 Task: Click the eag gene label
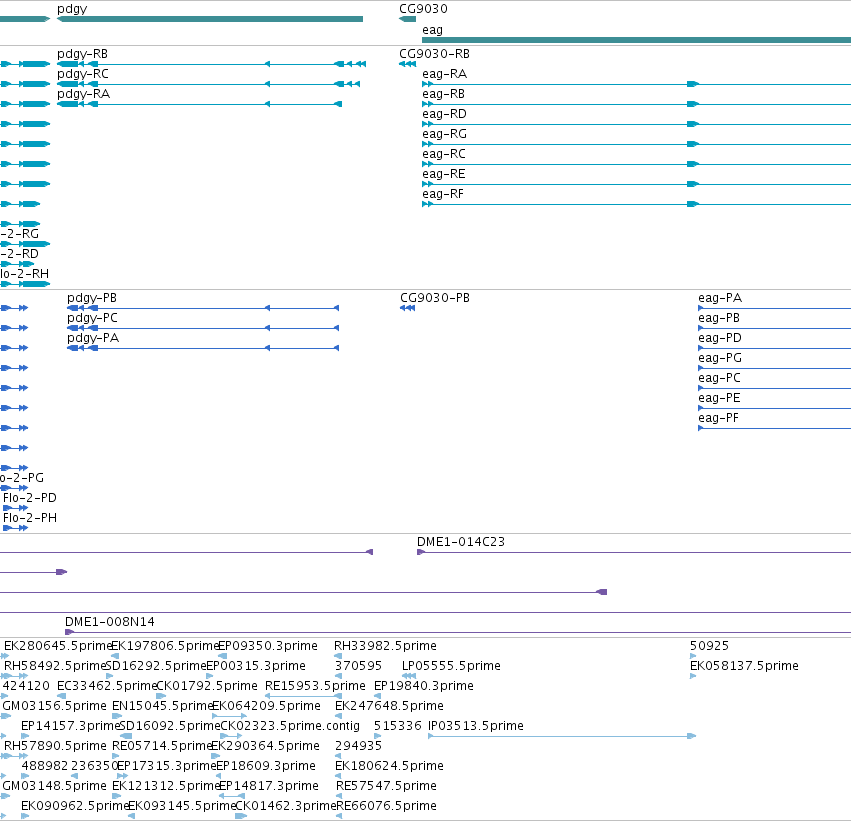pyautogui.click(x=433, y=30)
